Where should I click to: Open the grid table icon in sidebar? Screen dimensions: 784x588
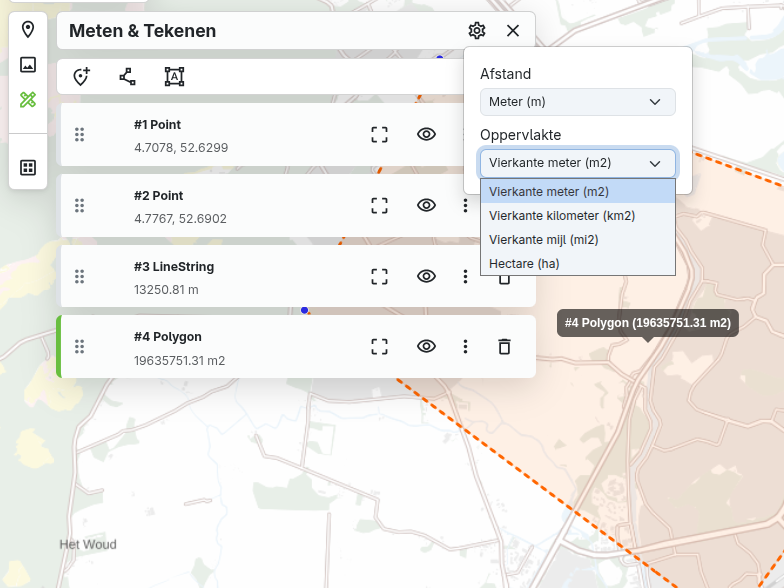point(28,168)
